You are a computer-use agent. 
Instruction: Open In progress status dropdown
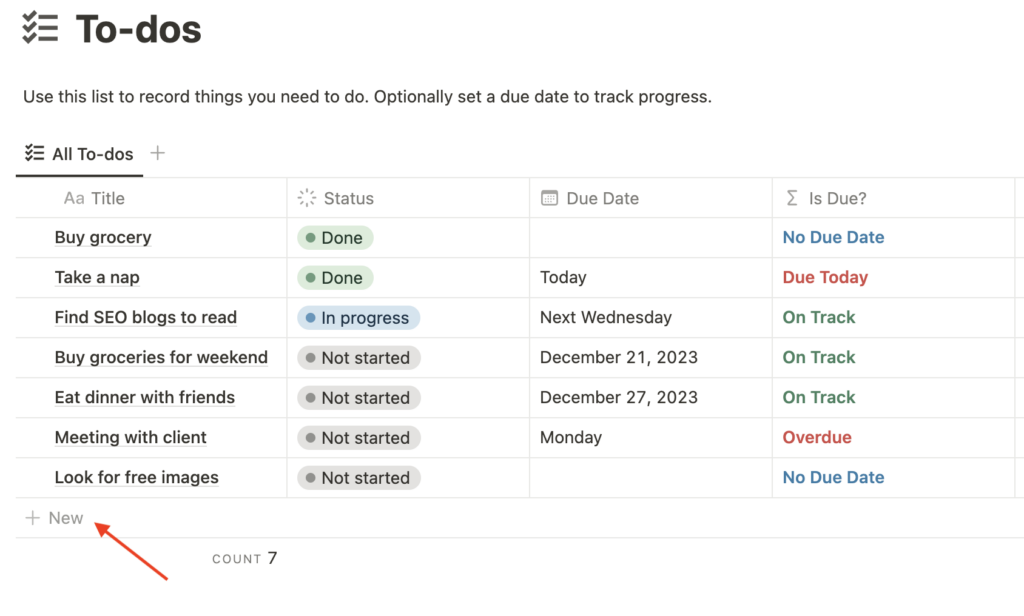[358, 318]
